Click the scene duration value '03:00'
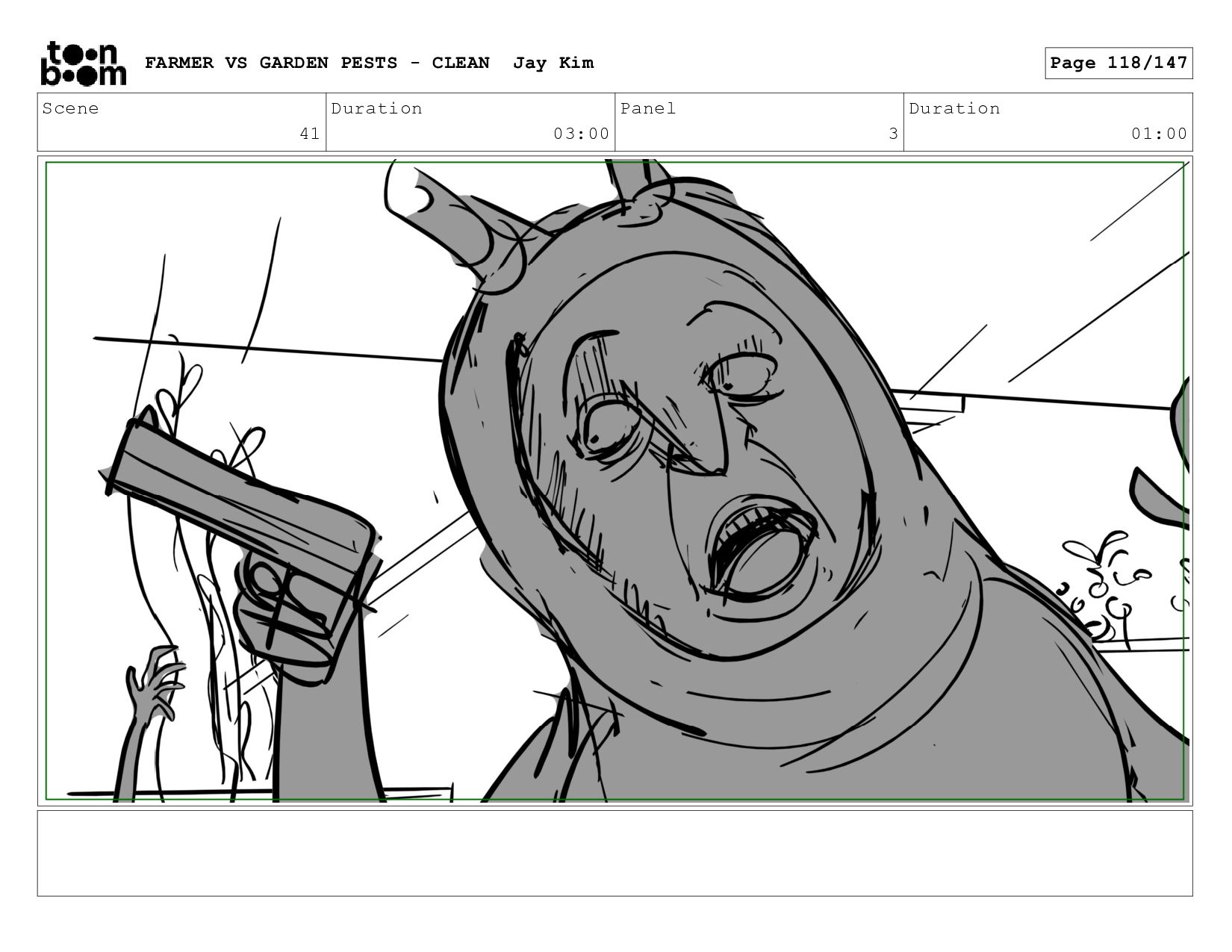Screen dimensions: 1232x952 click(x=582, y=134)
